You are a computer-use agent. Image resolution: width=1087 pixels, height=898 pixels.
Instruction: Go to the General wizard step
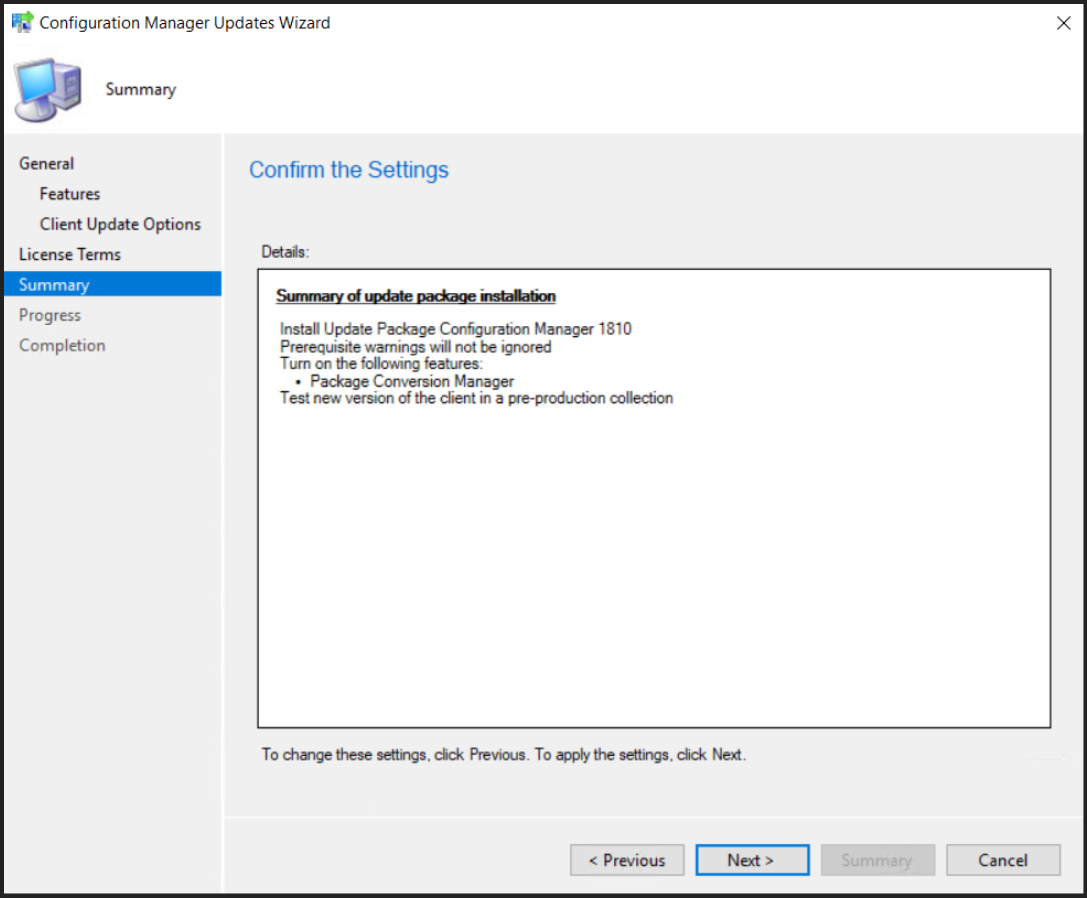[x=46, y=164]
